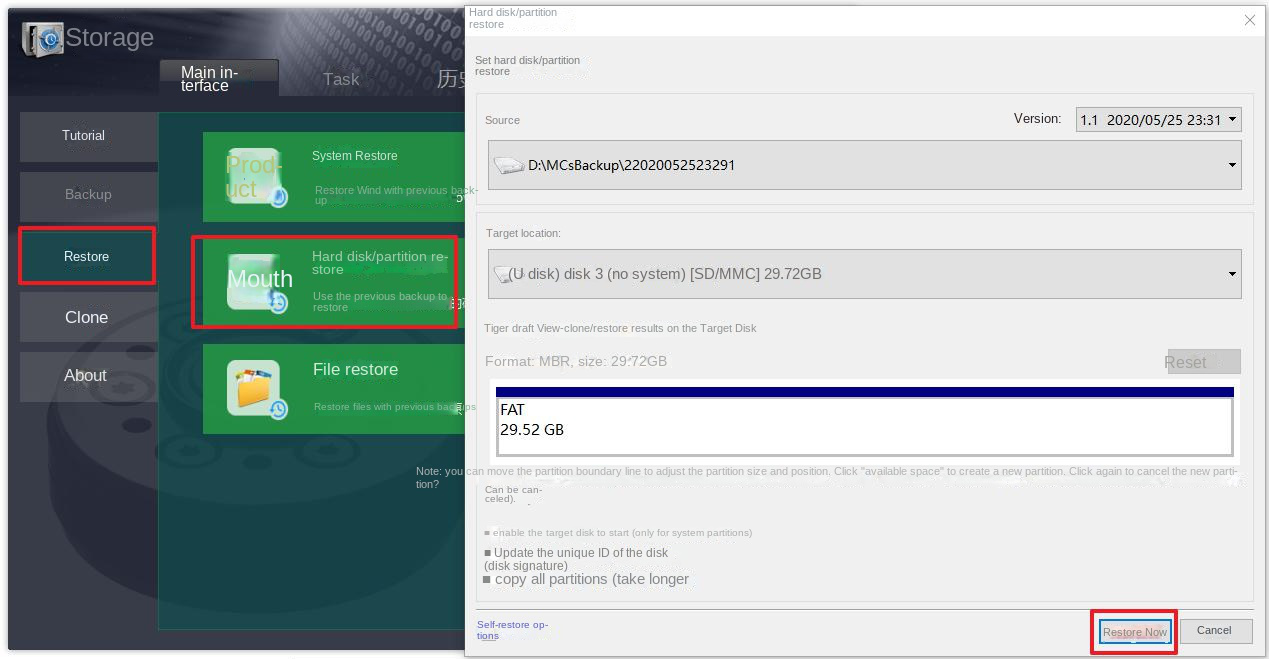
Task: Open the Tutorial section
Action: click(x=84, y=136)
